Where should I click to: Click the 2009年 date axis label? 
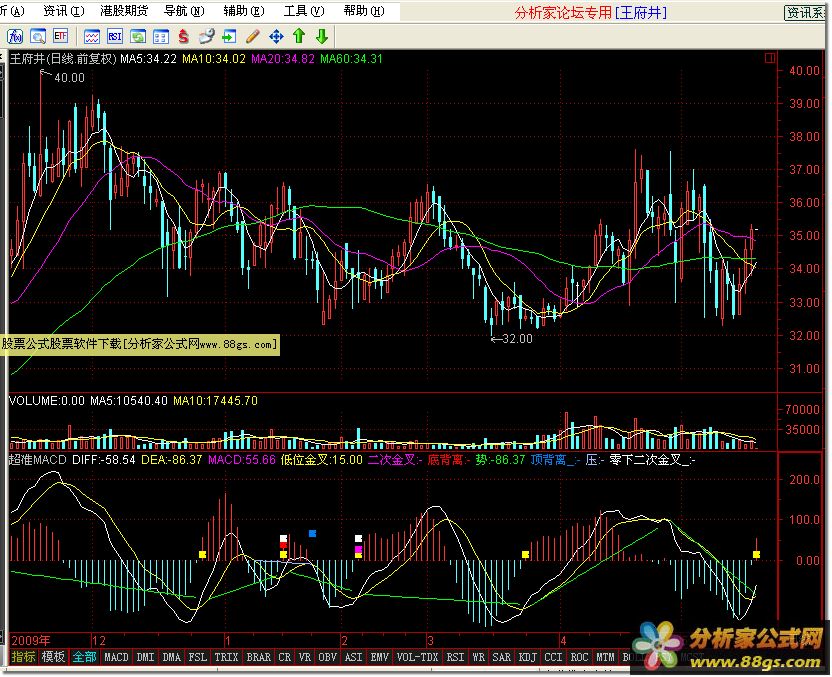[31, 640]
